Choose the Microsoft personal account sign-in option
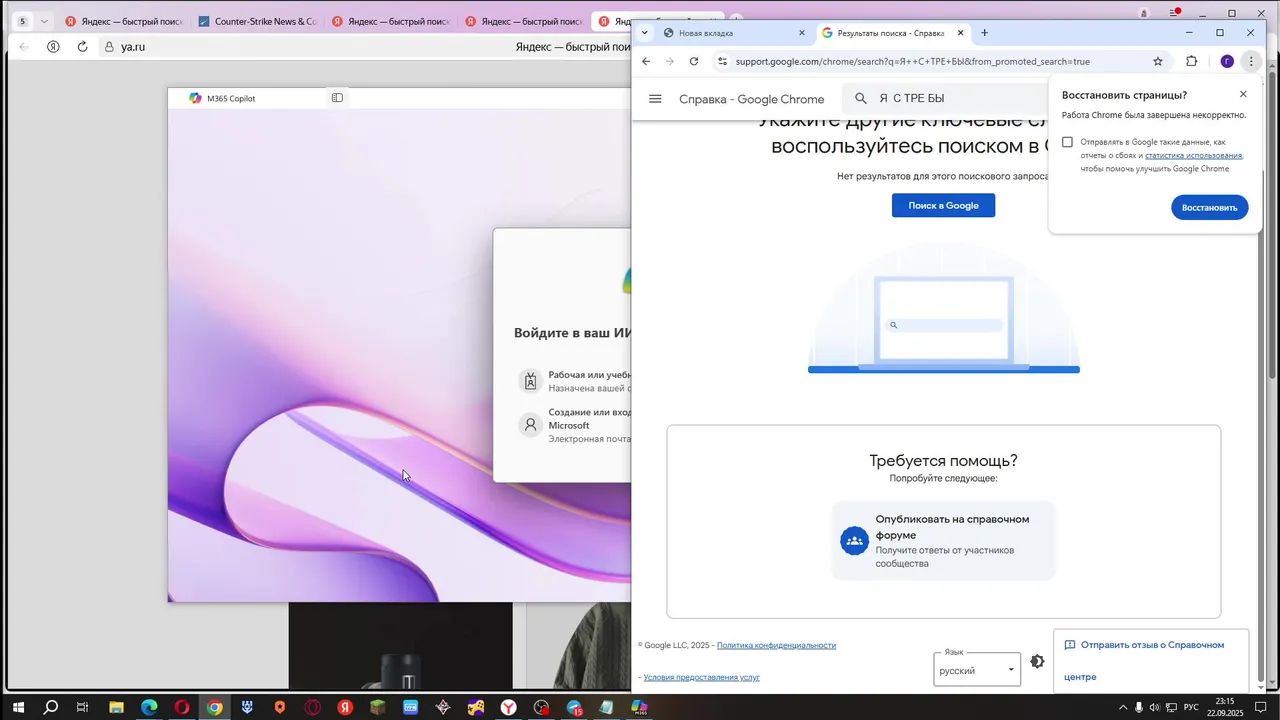 click(x=575, y=425)
